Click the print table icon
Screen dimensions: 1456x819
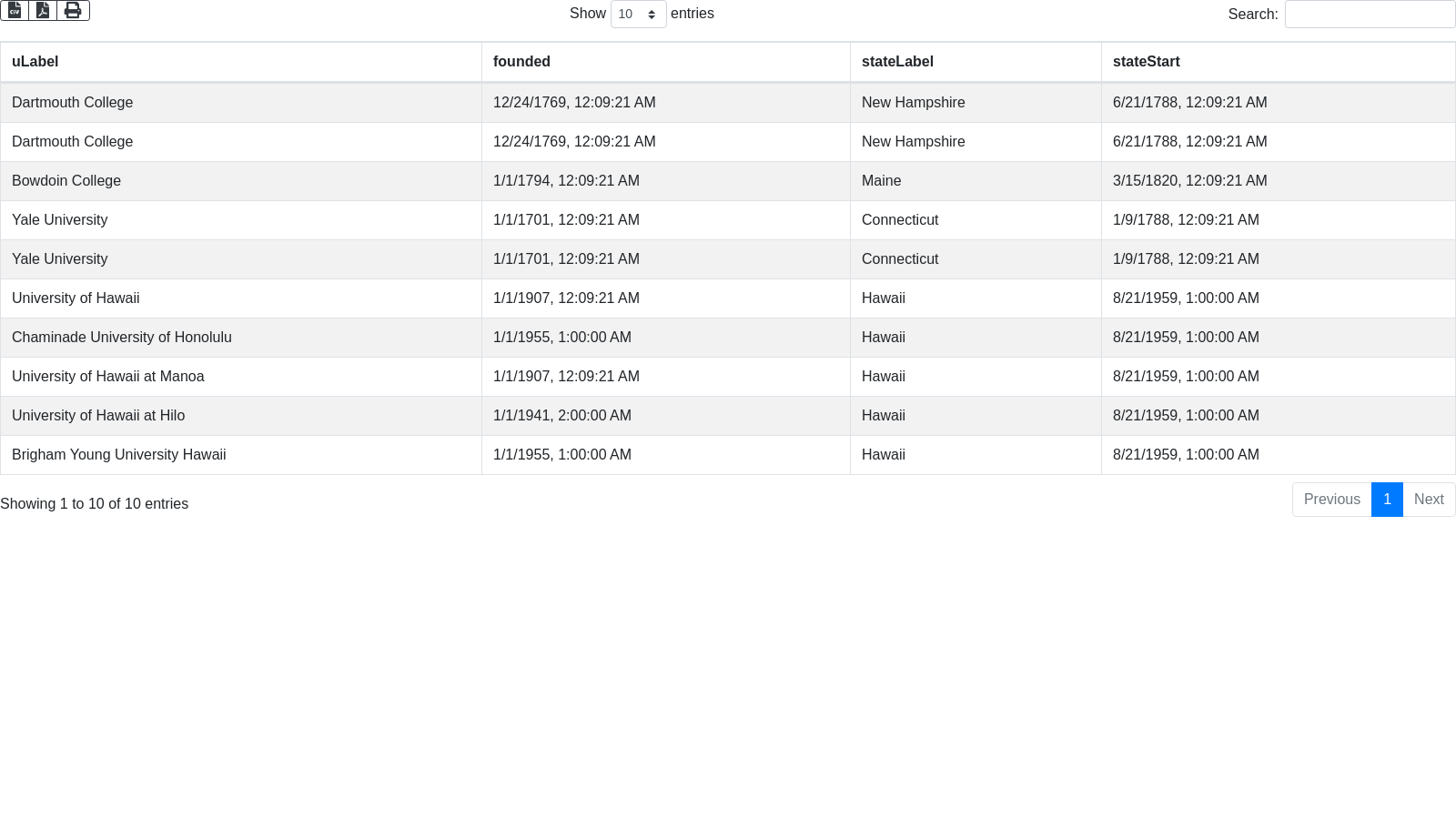[73, 10]
